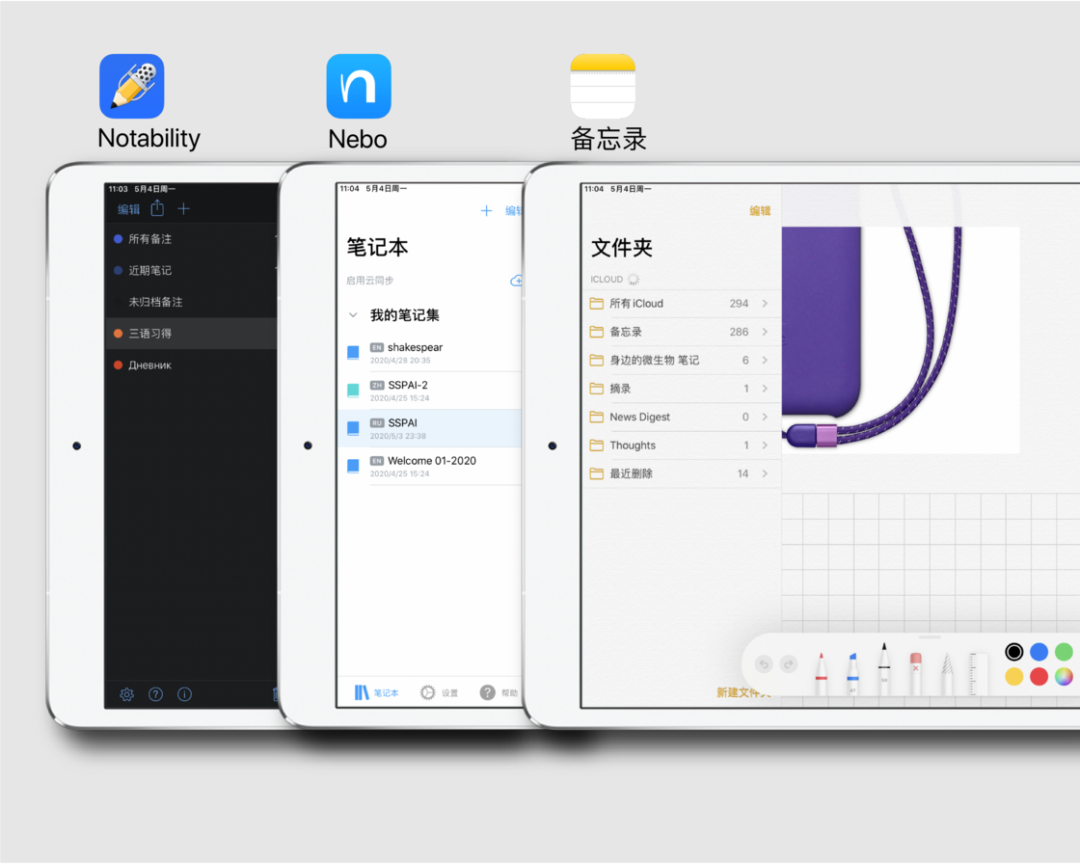Open the multicolor picker wheel
1080x864 pixels.
pyautogui.click(x=1063, y=677)
